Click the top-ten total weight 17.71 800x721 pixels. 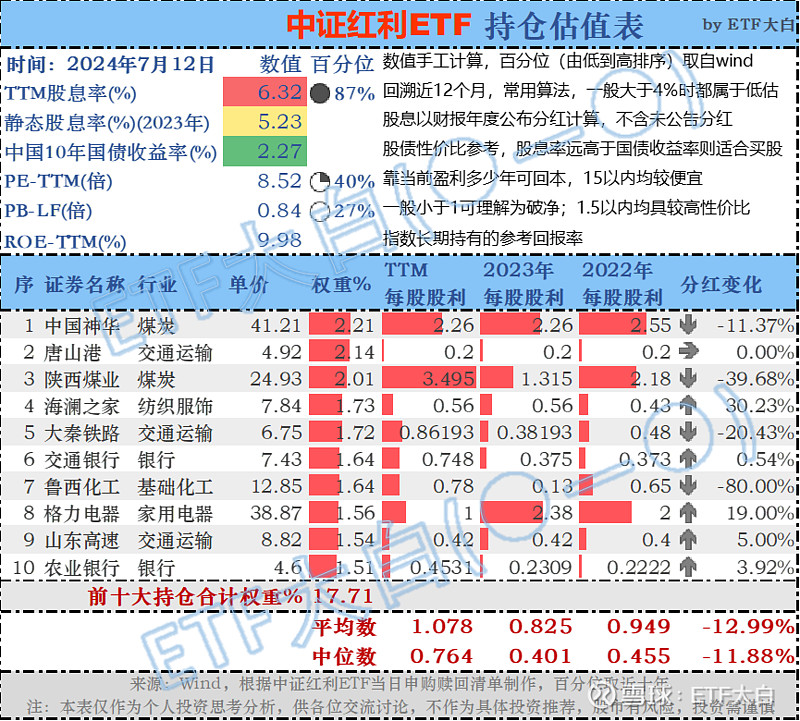coord(343,595)
